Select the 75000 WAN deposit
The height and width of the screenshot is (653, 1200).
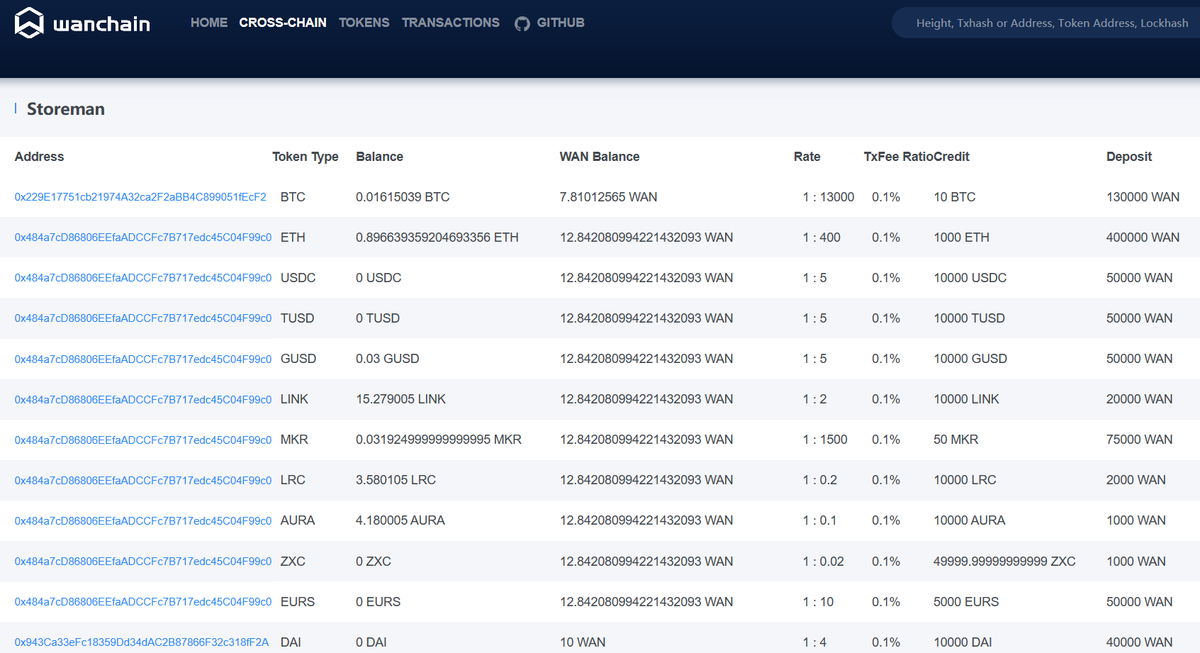click(1139, 440)
